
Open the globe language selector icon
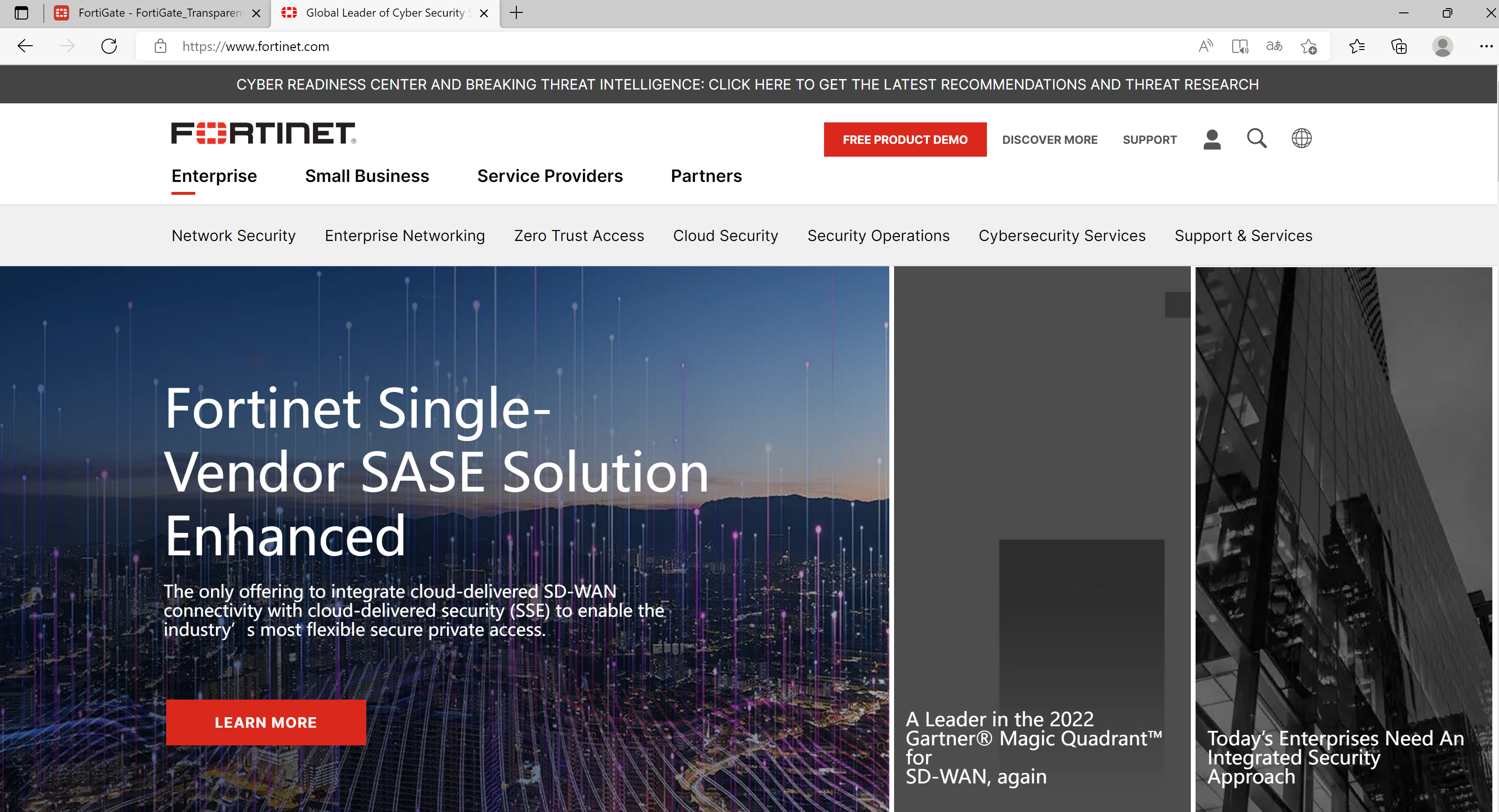pyautogui.click(x=1301, y=139)
